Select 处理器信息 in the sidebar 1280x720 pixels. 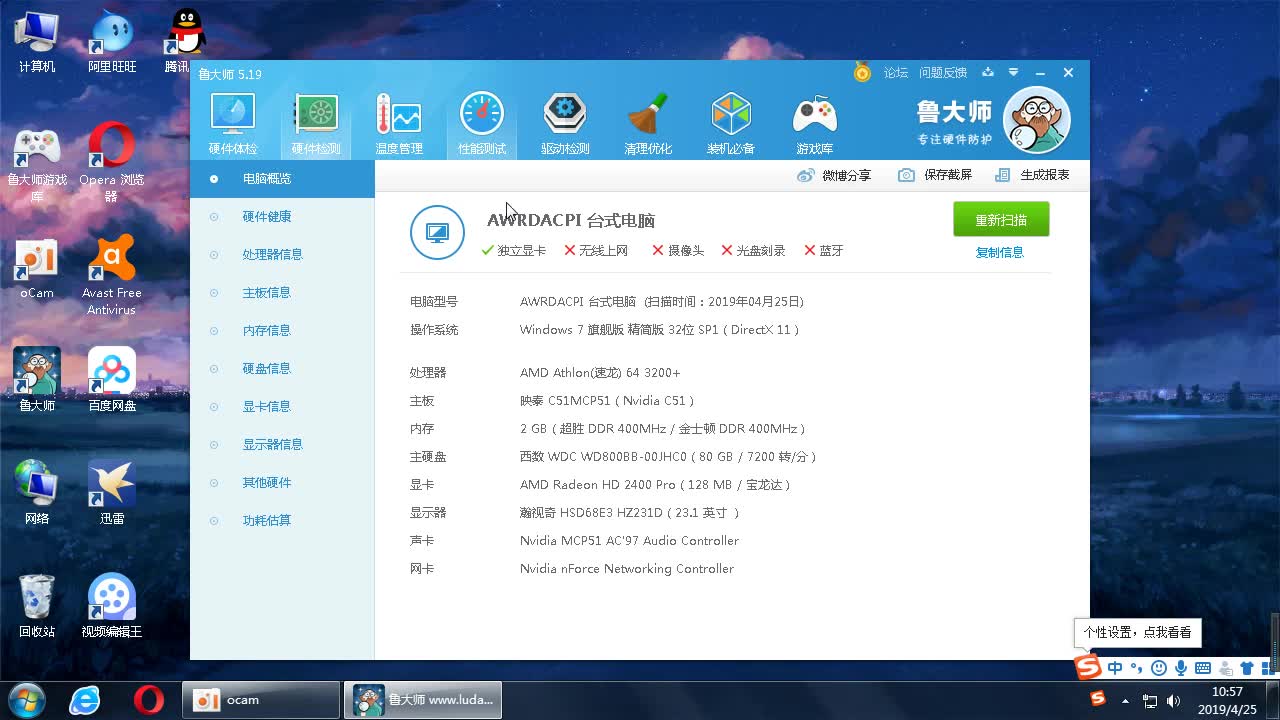[x=282, y=255]
